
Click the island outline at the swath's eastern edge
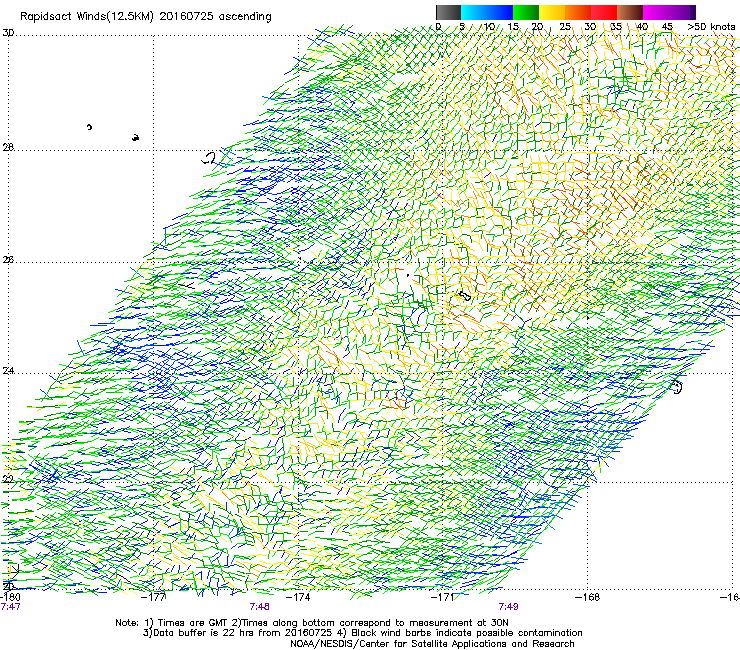(677, 387)
